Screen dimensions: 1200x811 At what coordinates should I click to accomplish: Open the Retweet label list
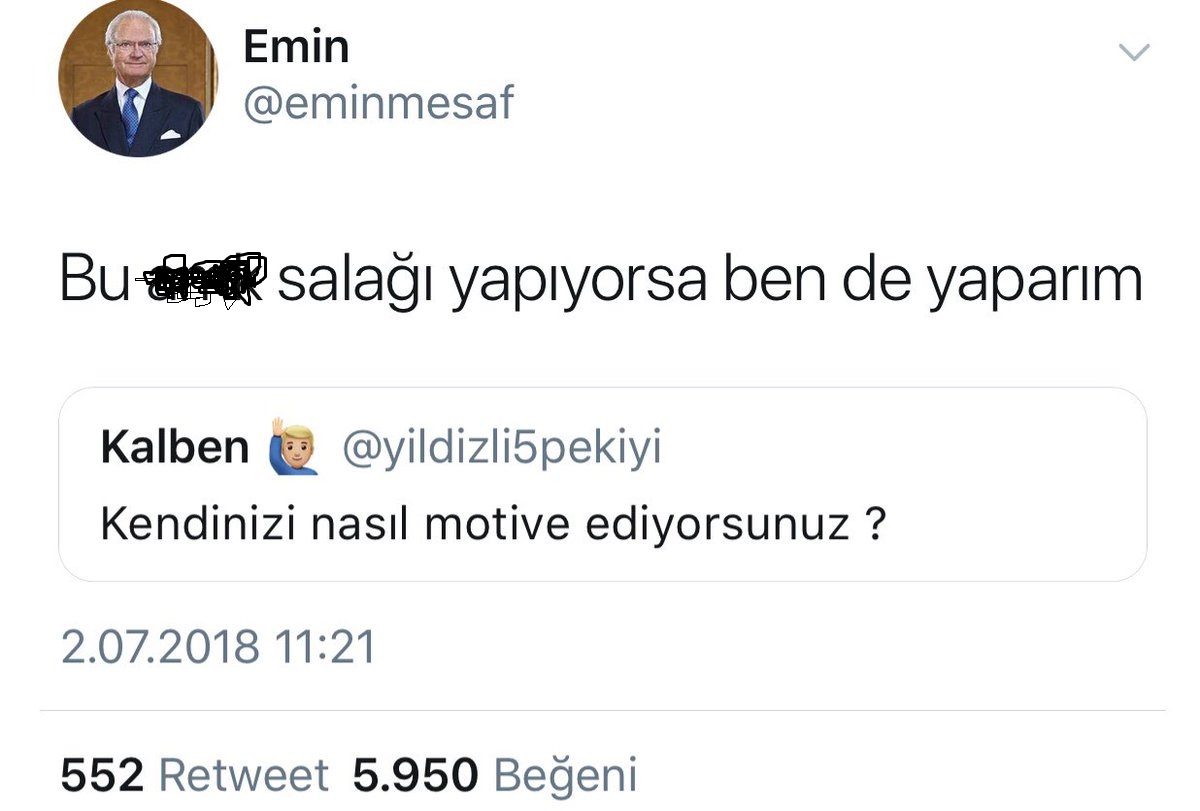click(x=244, y=775)
